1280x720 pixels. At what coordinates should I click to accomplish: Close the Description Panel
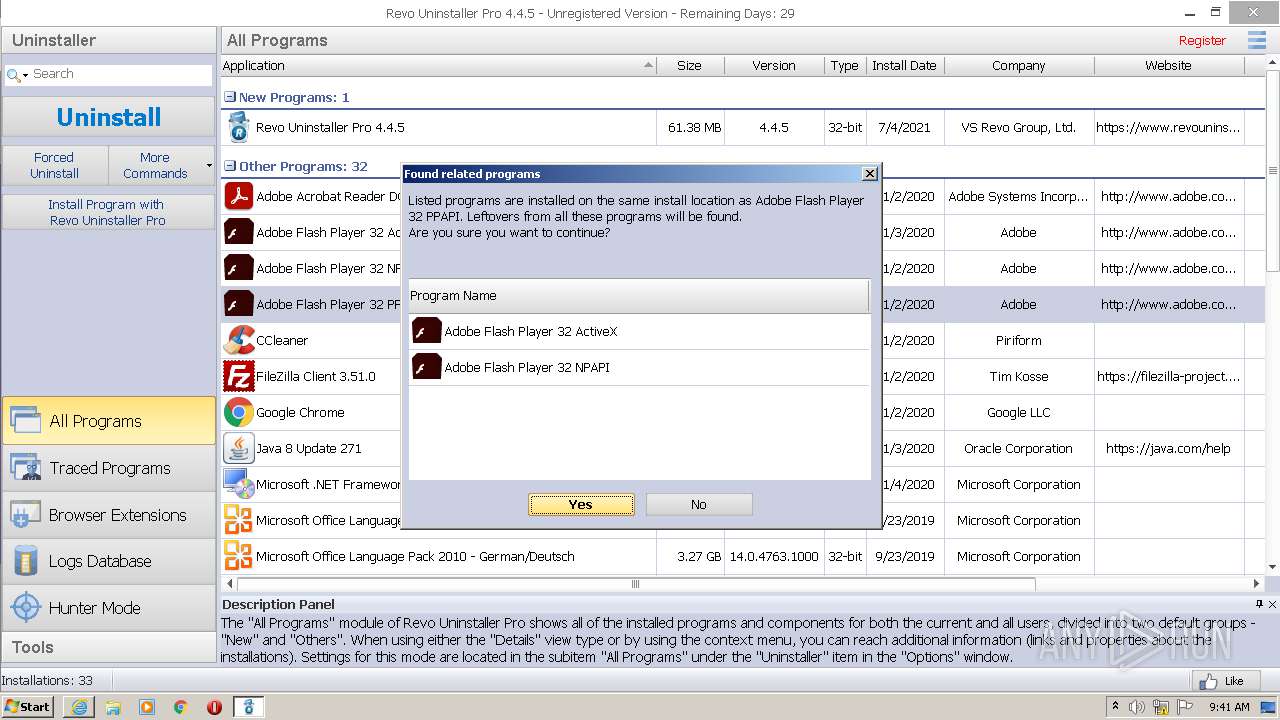(1272, 604)
